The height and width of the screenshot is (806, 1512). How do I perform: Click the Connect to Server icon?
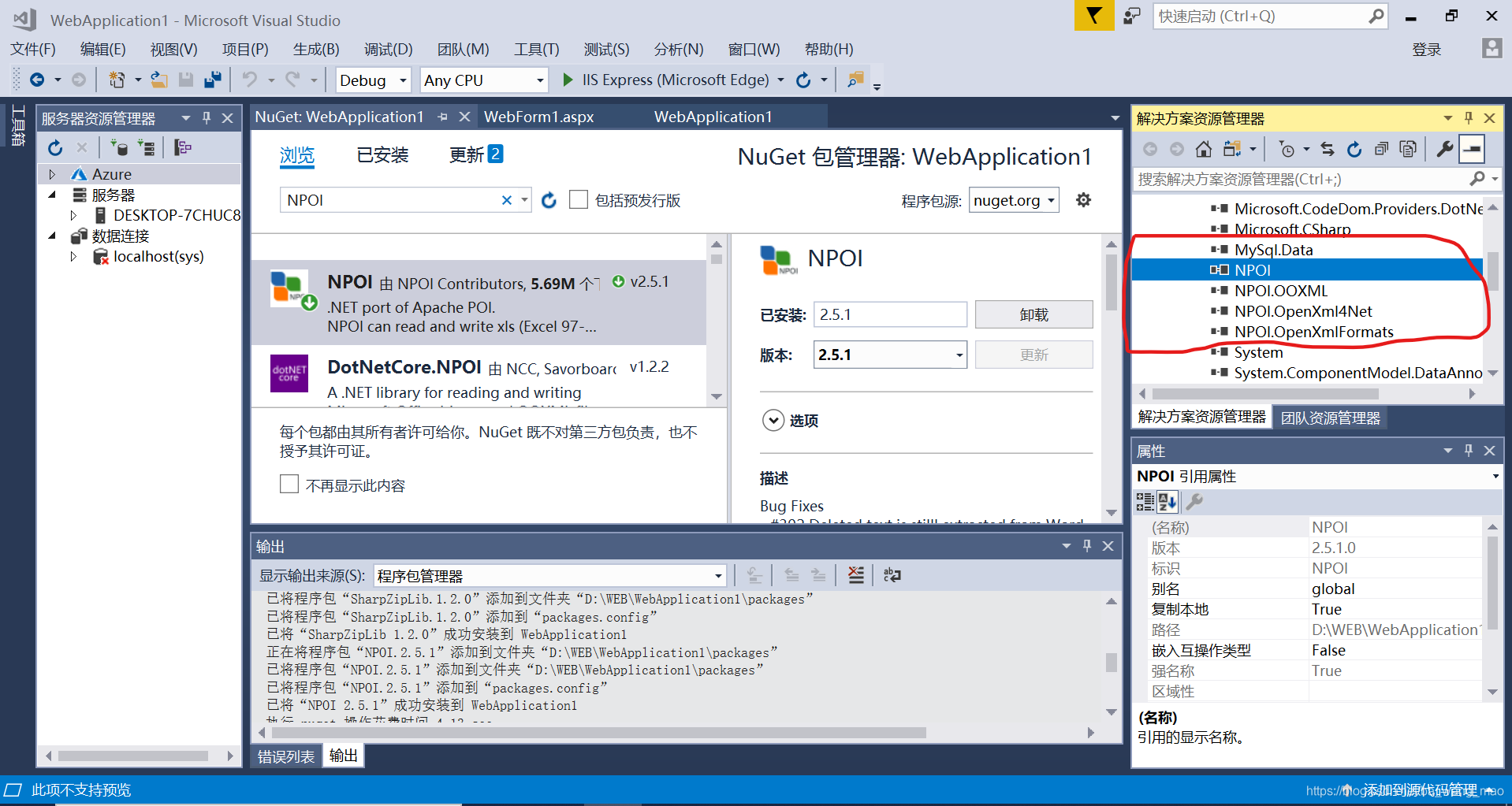coord(146,147)
